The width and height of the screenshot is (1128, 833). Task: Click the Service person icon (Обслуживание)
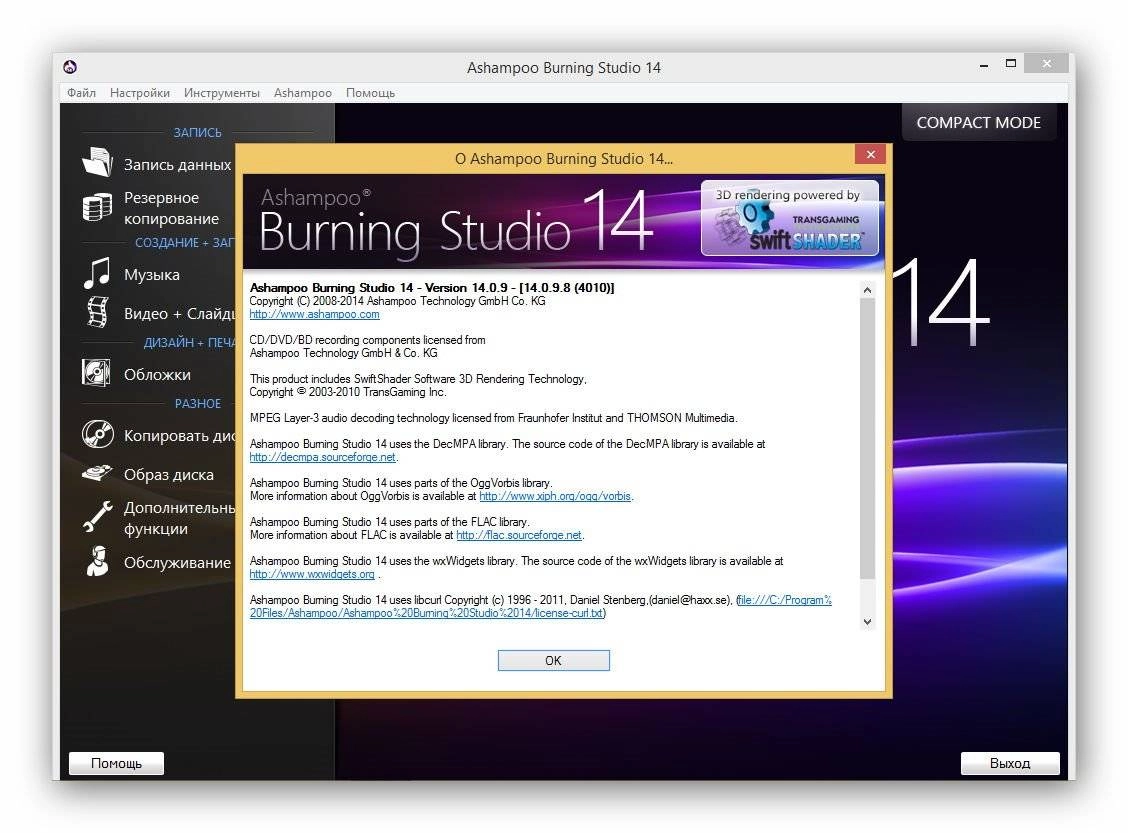(97, 561)
